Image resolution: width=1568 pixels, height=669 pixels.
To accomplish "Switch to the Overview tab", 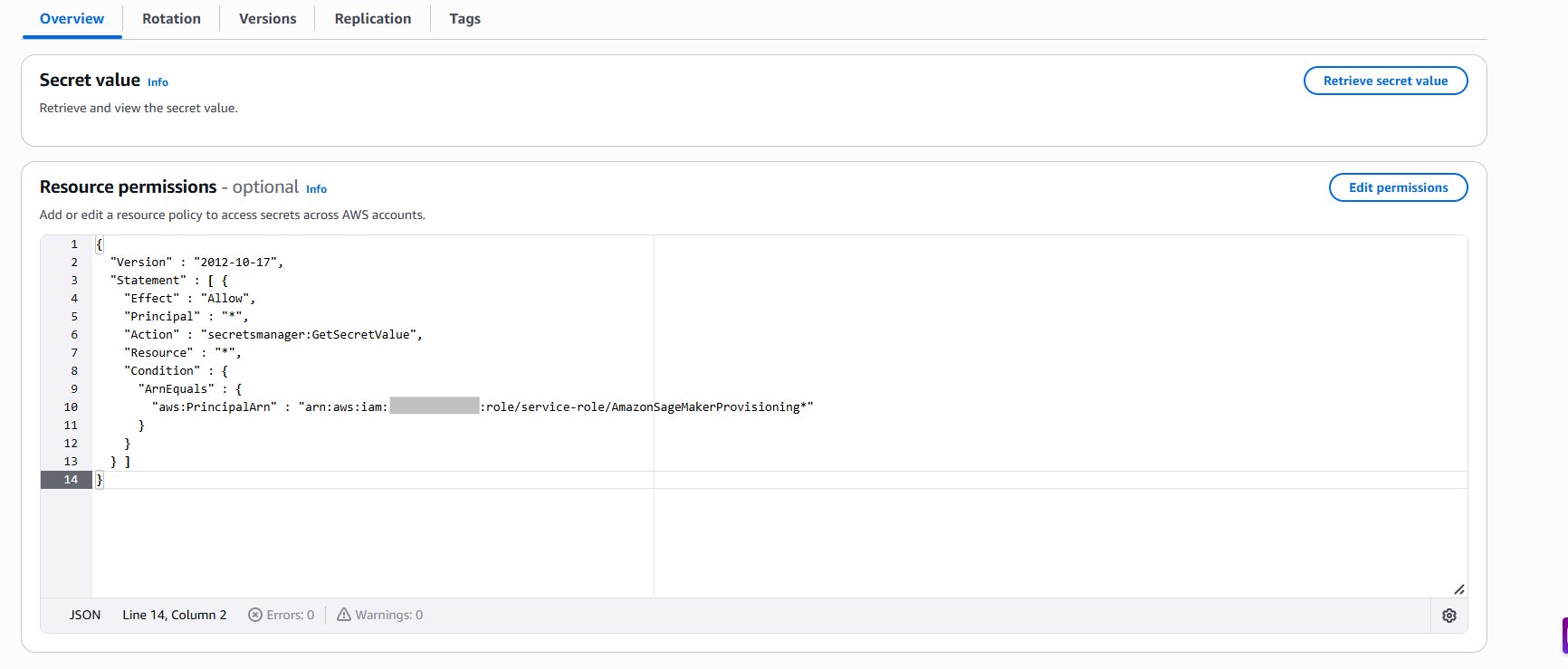I will click(x=72, y=19).
